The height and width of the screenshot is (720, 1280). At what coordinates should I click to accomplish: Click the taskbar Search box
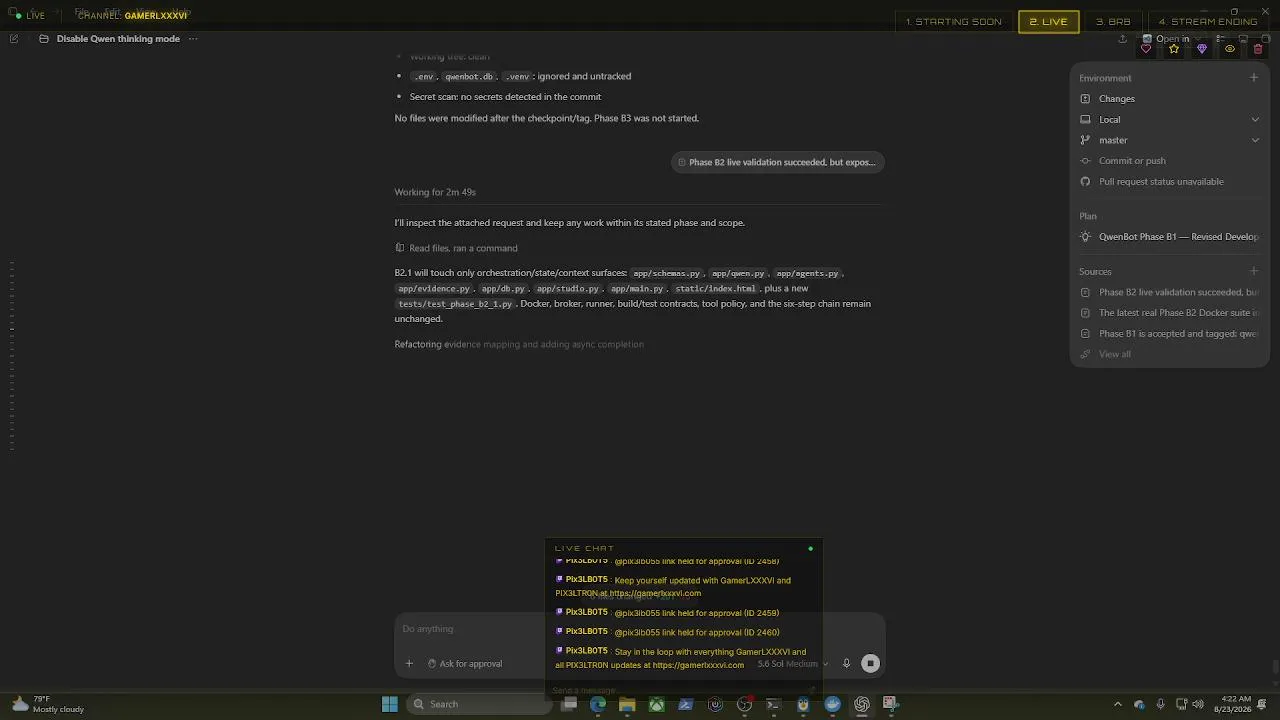point(480,704)
